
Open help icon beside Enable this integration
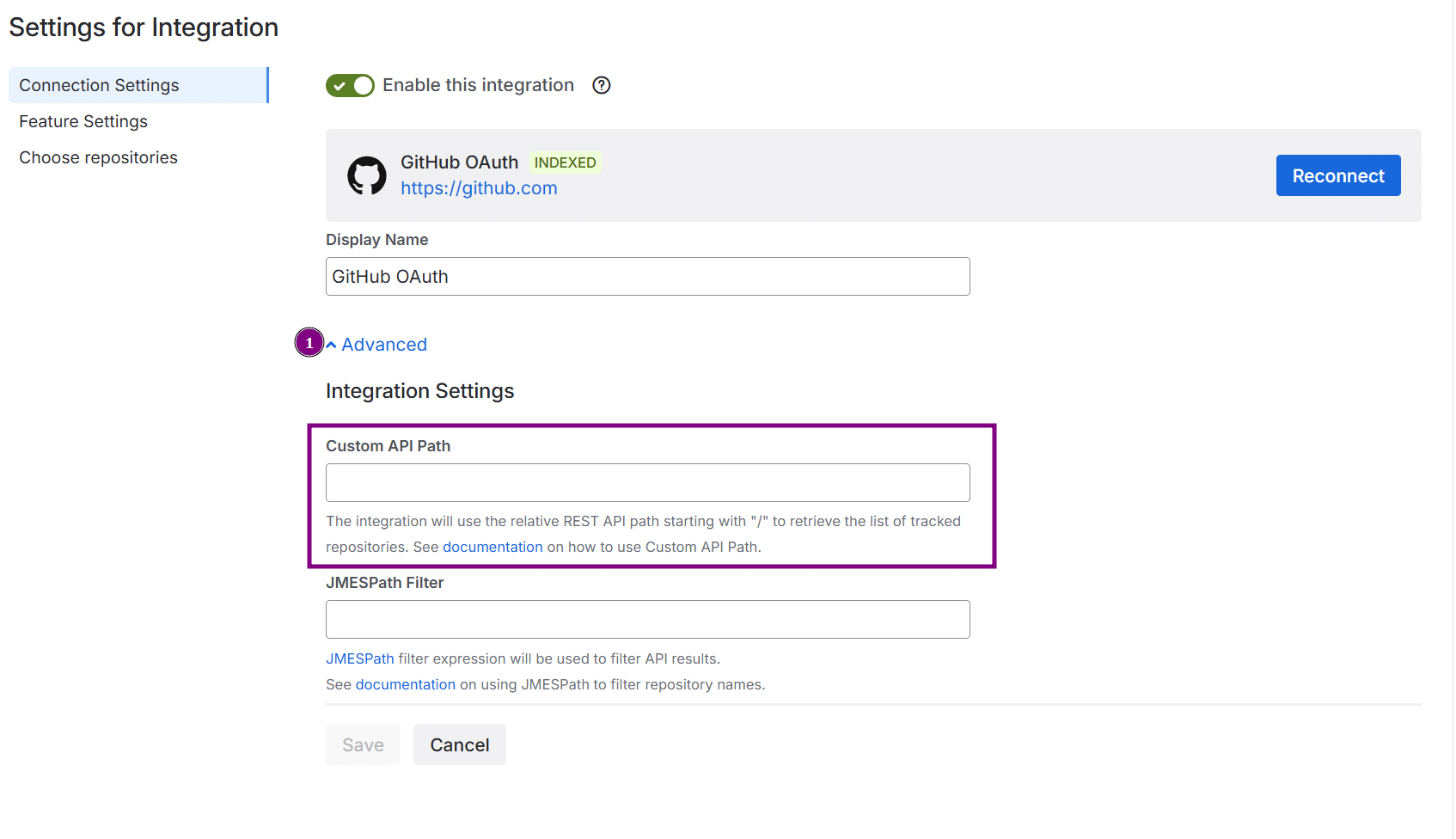pyautogui.click(x=602, y=85)
